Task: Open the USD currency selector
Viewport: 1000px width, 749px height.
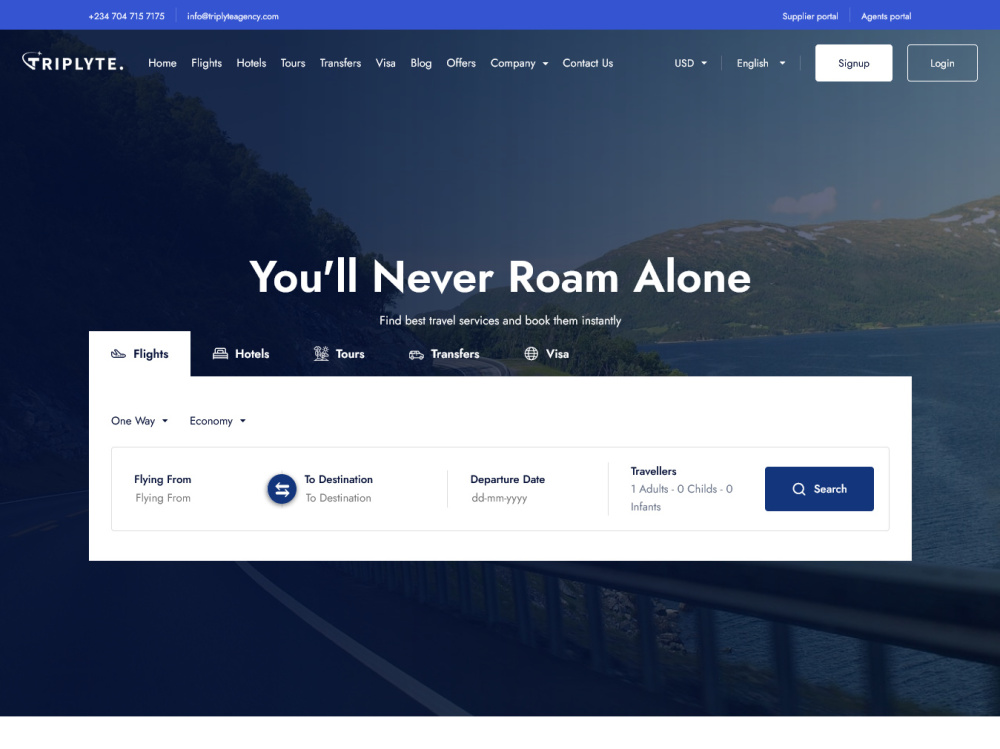Action: pyautogui.click(x=690, y=63)
